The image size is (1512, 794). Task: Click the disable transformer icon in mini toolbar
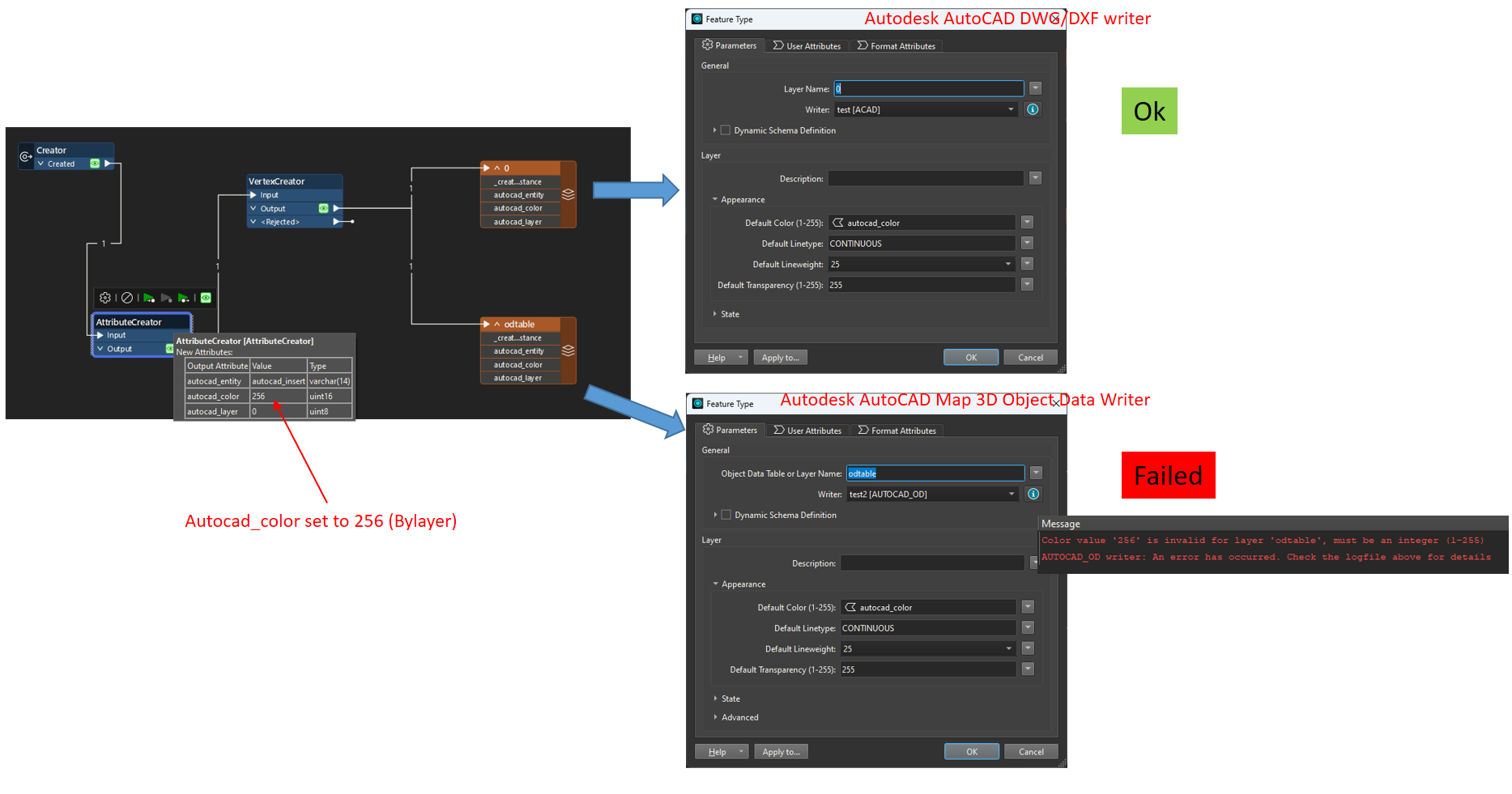coord(127,298)
